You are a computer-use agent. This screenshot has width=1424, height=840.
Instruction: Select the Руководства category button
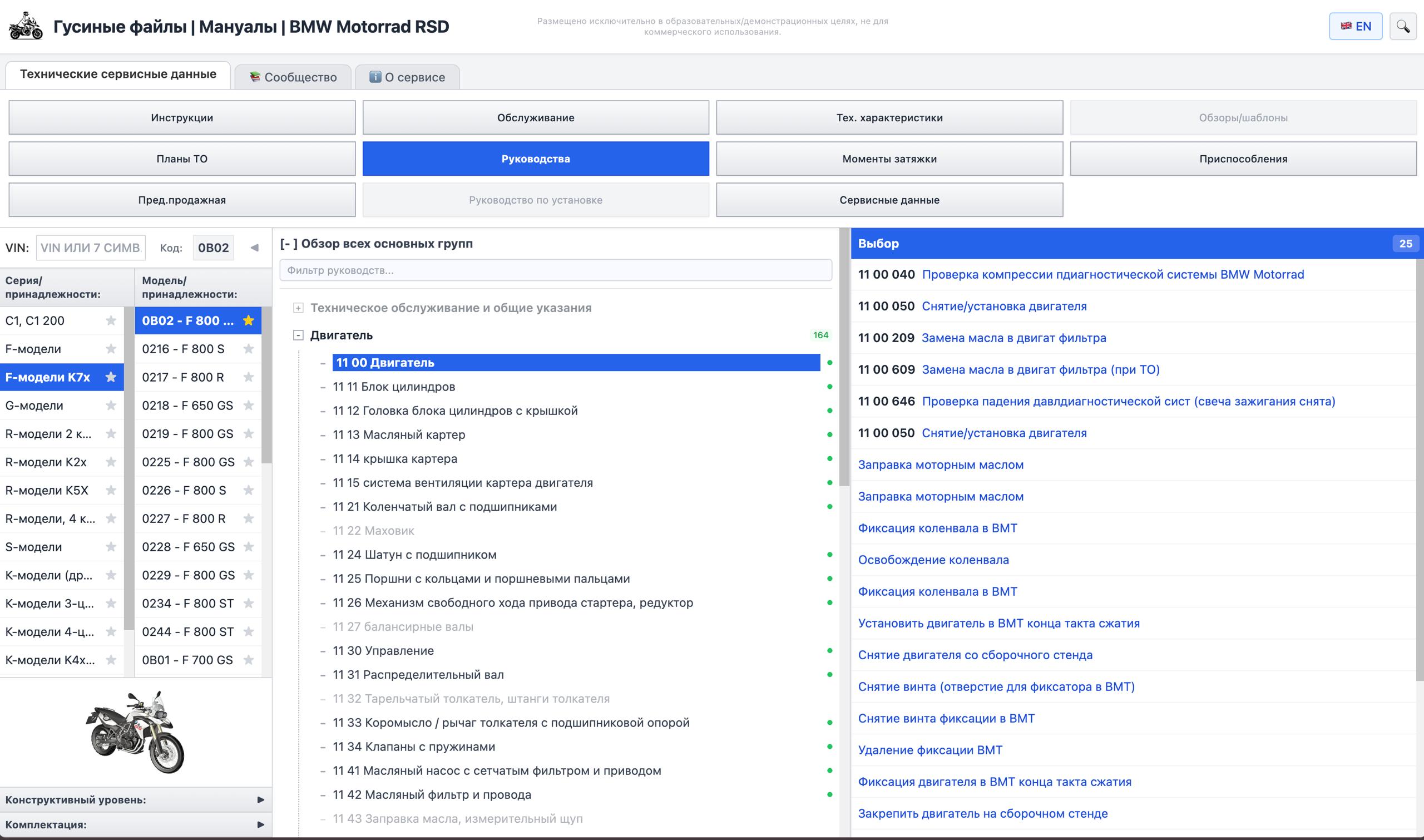coord(536,159)
